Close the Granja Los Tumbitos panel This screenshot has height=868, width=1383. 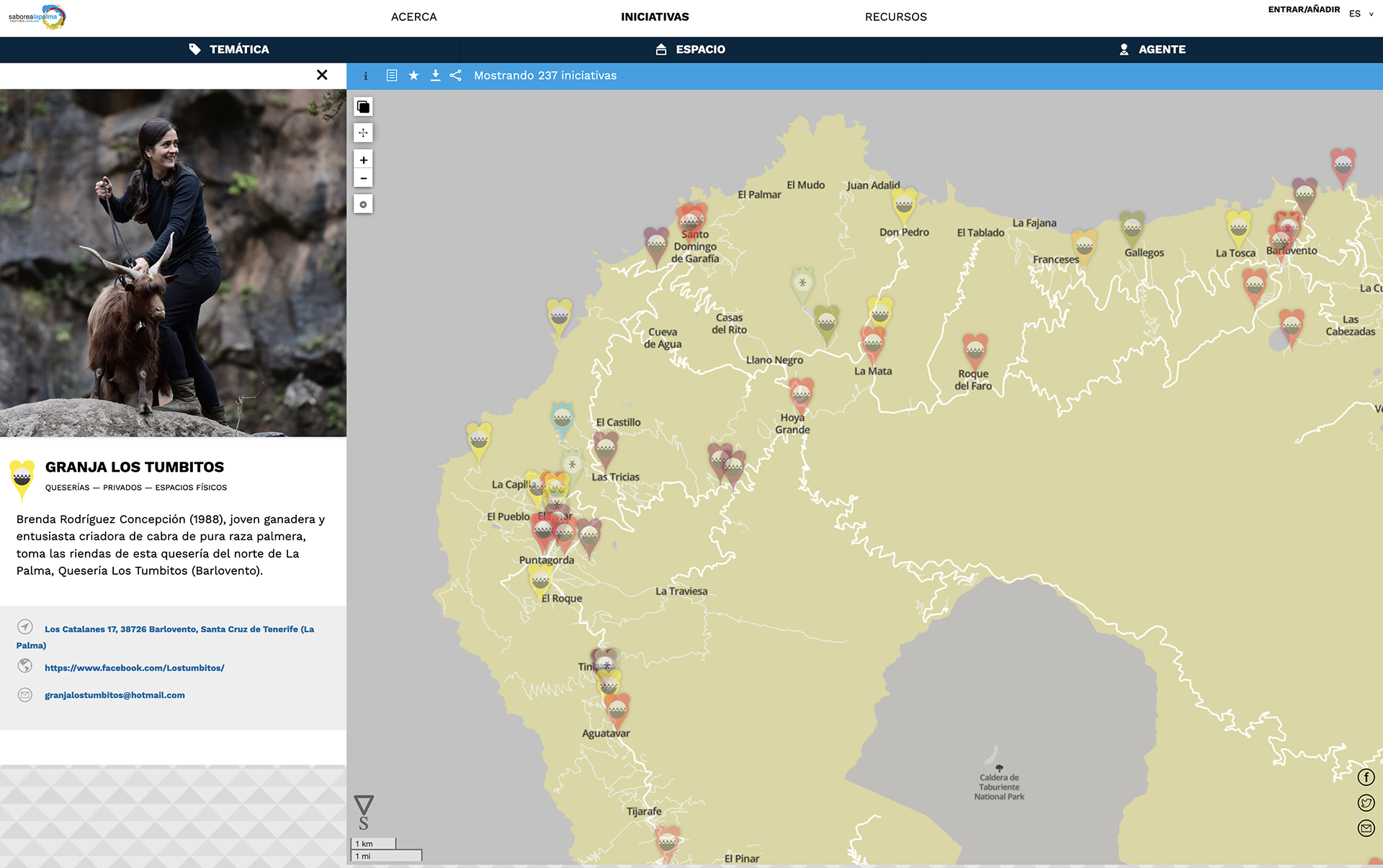(x=322, y=75)
